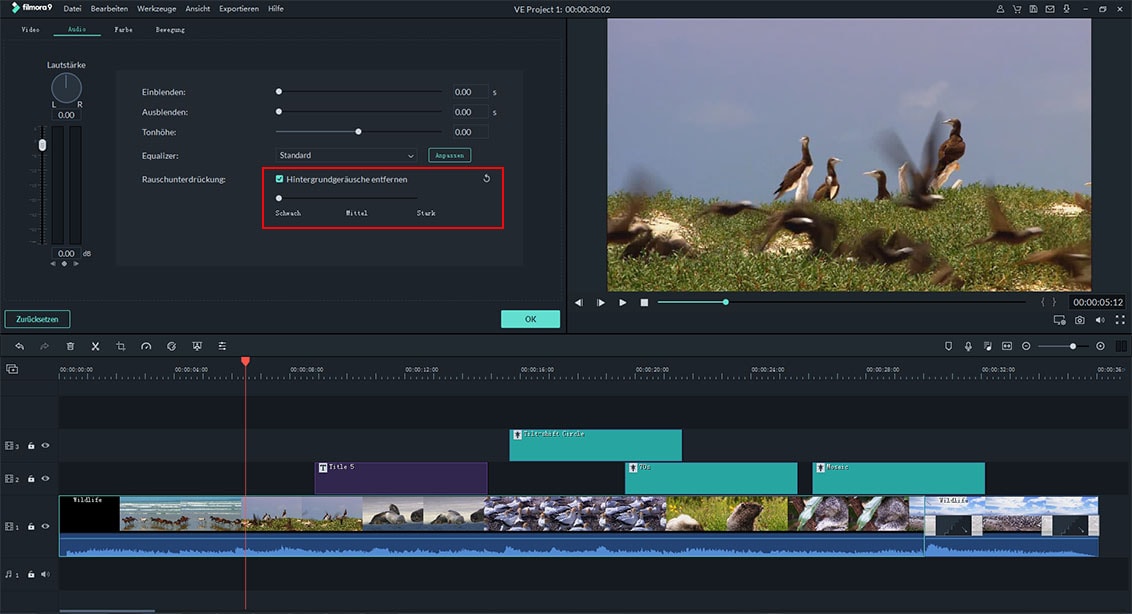The image size is (1132, 614).
Task: Open the speed control gauge icon
Action: coord(146,346)
